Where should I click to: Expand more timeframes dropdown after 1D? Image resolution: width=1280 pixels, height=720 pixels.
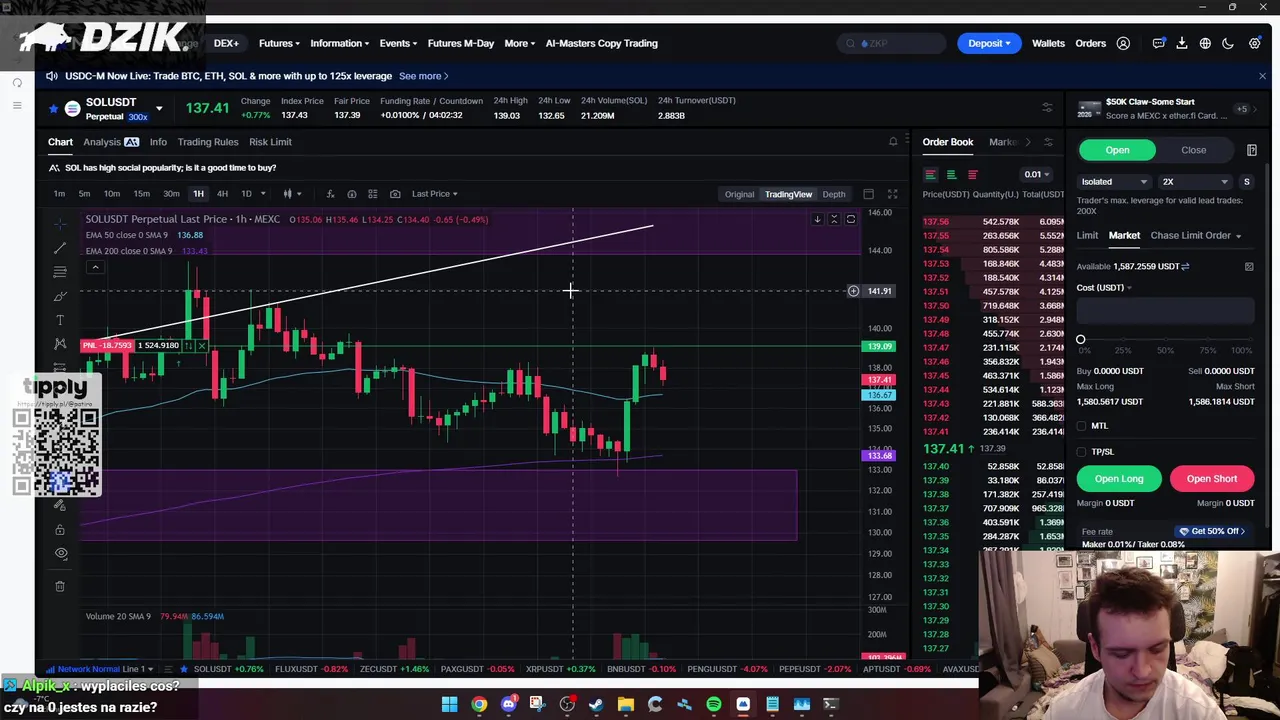point(263,194)
